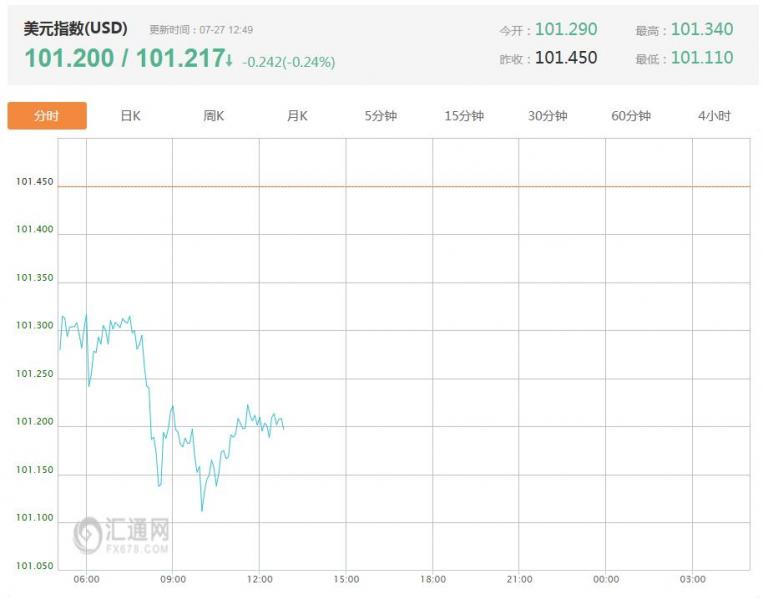
Task: Show the 15分钟 interval chart
Action: click(464, 116)
